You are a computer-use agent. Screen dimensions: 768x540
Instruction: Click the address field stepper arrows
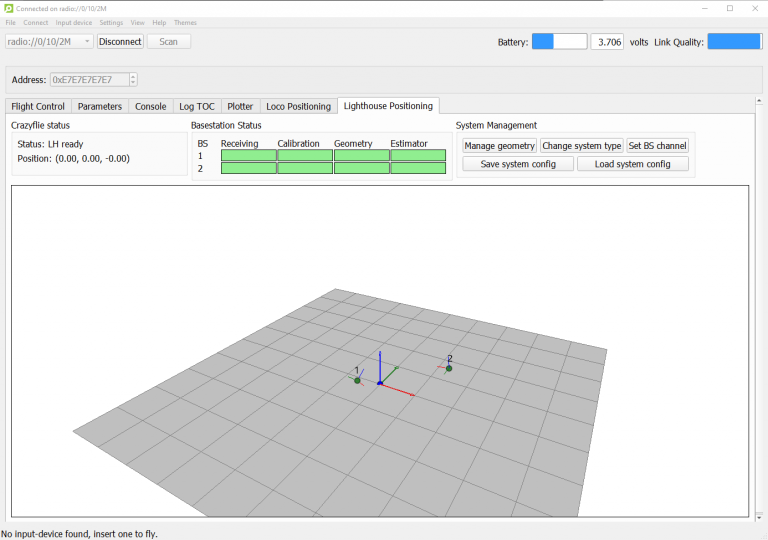[133, 80]
